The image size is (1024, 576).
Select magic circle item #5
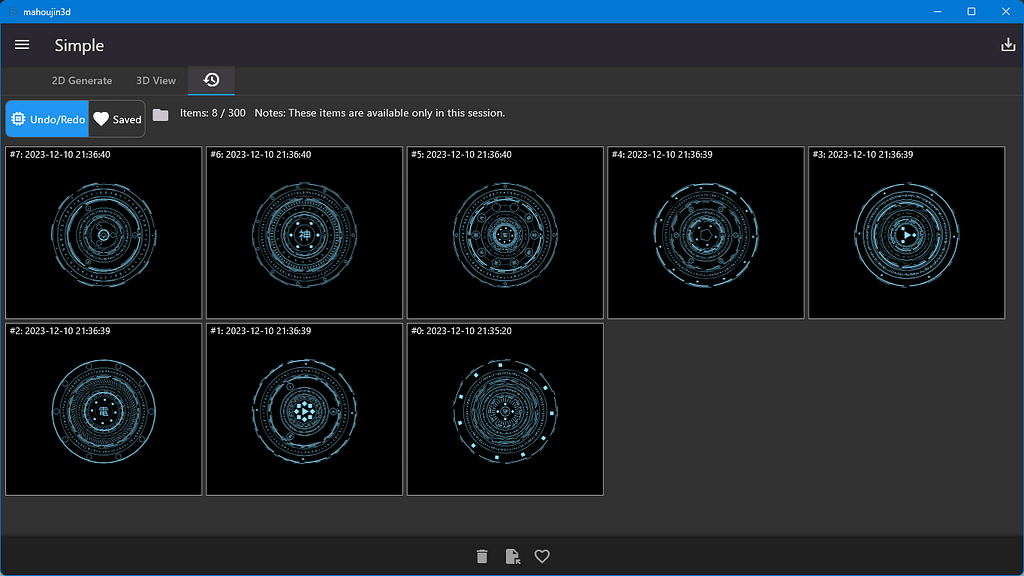point(504,232)
